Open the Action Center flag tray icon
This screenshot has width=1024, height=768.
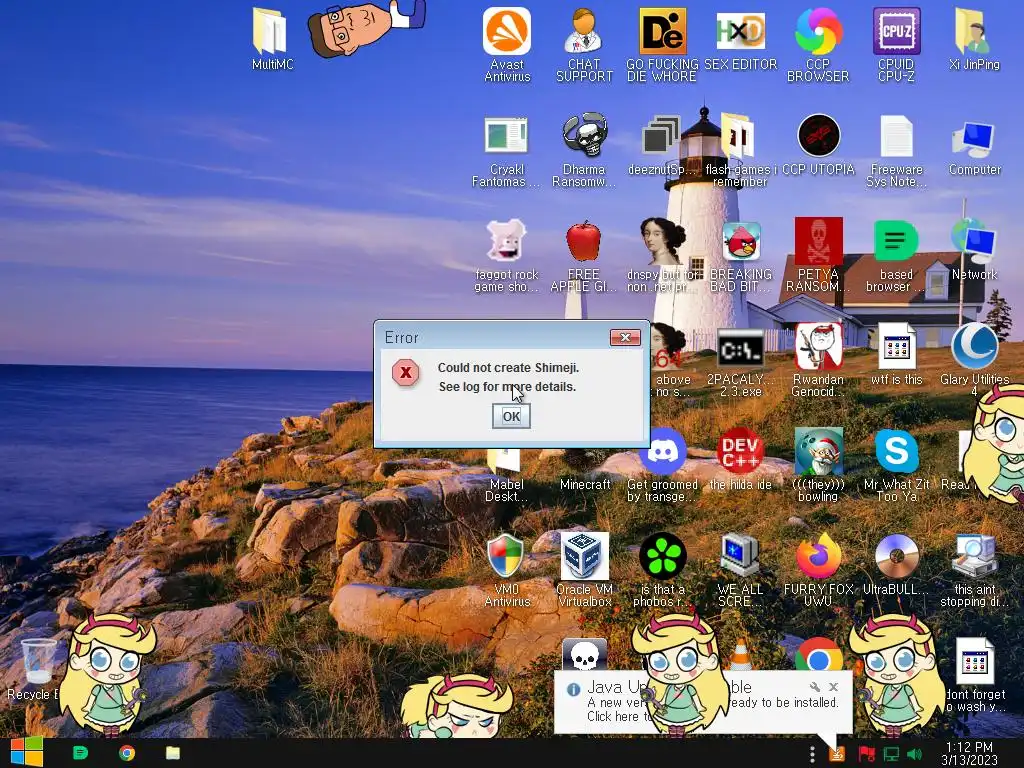click(x=866, y=754)
